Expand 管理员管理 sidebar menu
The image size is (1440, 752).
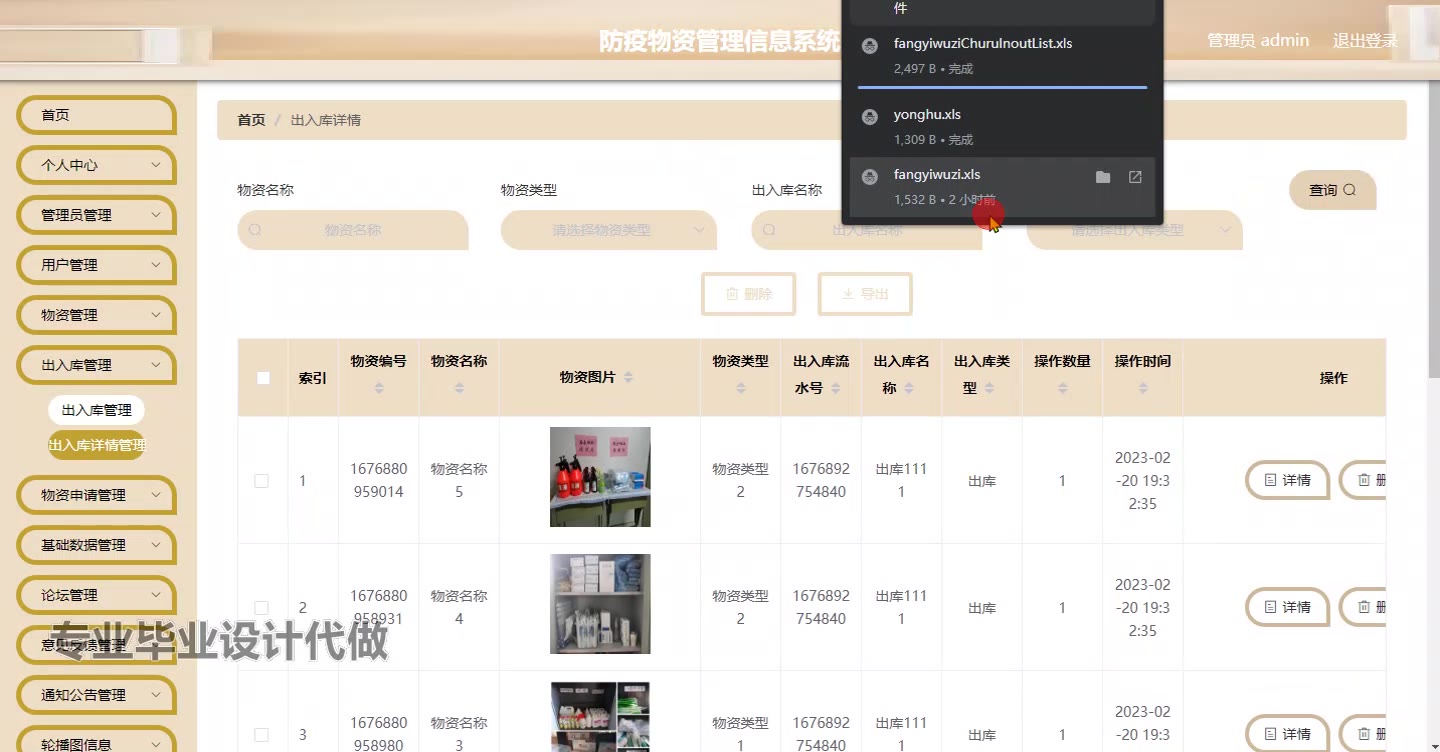click(x=96, y=215)
